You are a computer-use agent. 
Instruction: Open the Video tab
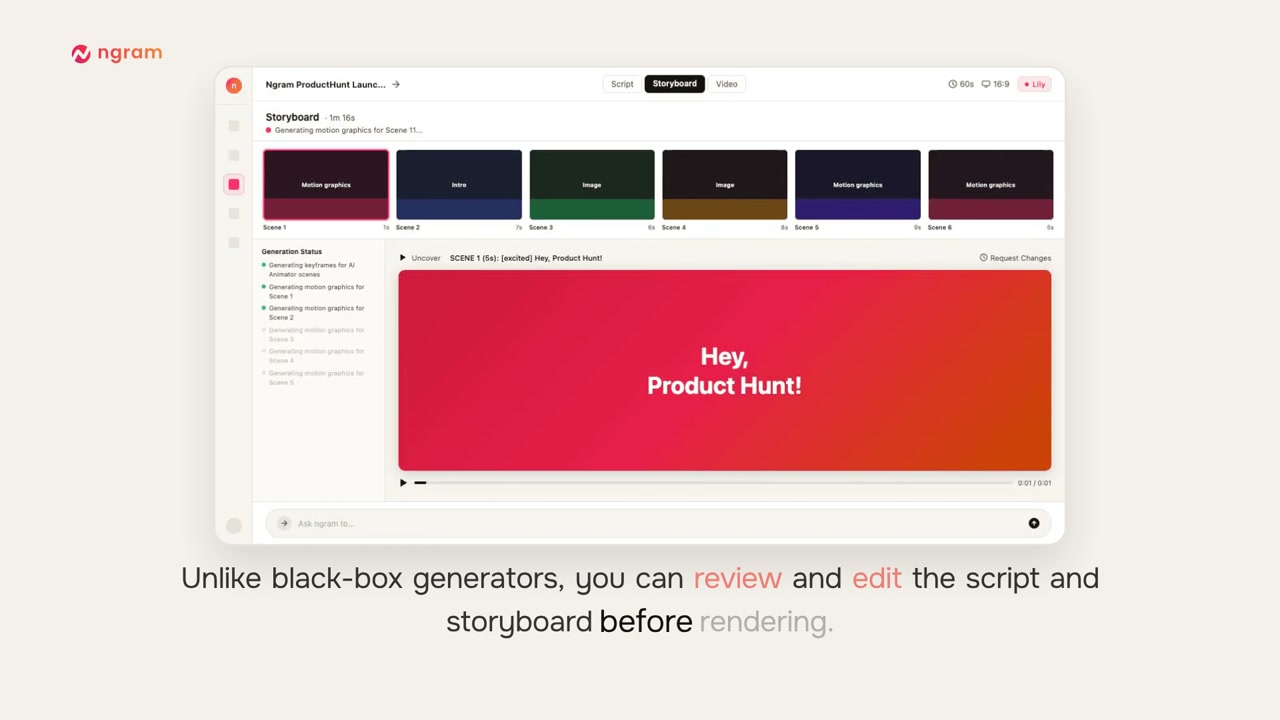click(727, 84)
